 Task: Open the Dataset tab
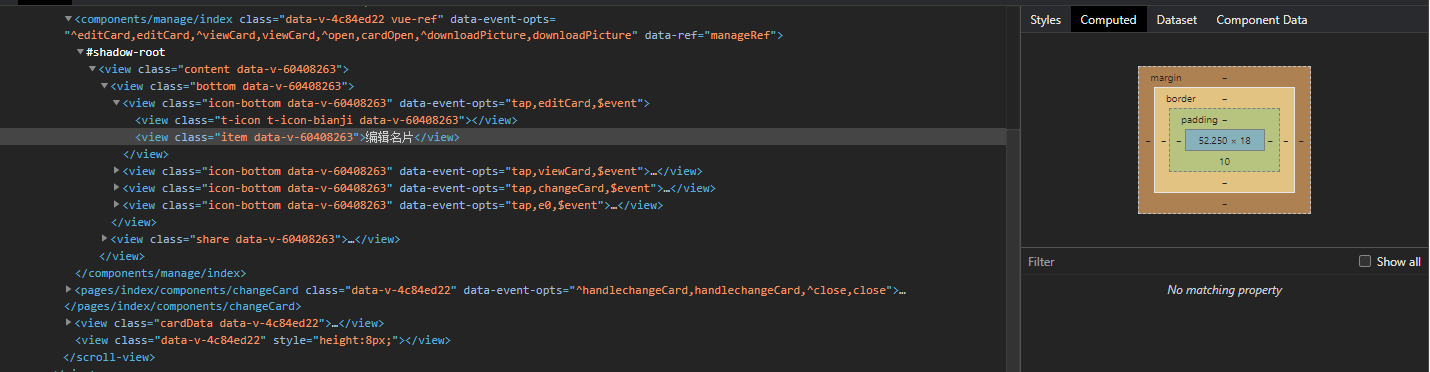coord(1176,20)
